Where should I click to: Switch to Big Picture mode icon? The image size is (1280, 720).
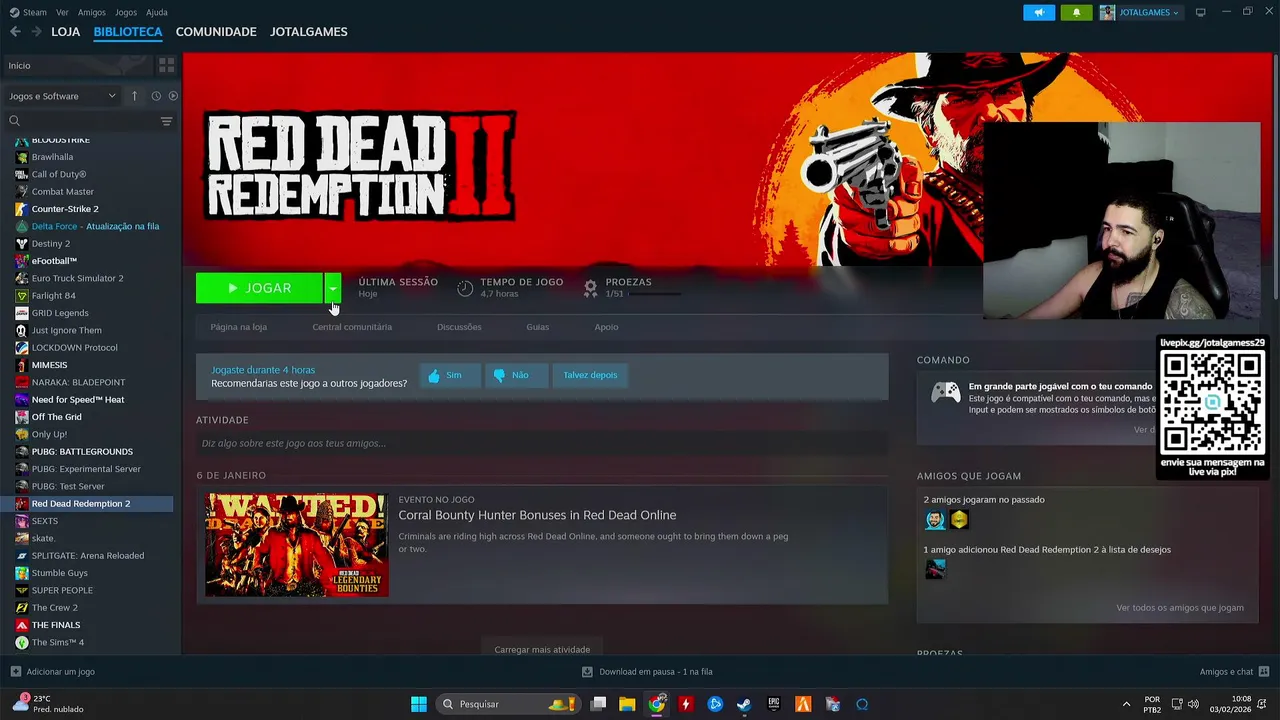(1200, 13)
